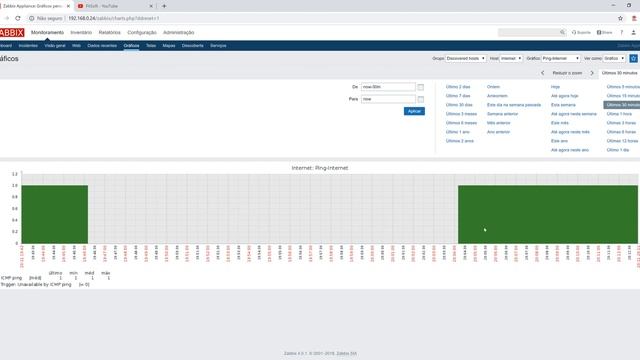Click the Últimos 30 minutos time tab
The height and width of the screenshot is (360, 640).
click(619, 73)
